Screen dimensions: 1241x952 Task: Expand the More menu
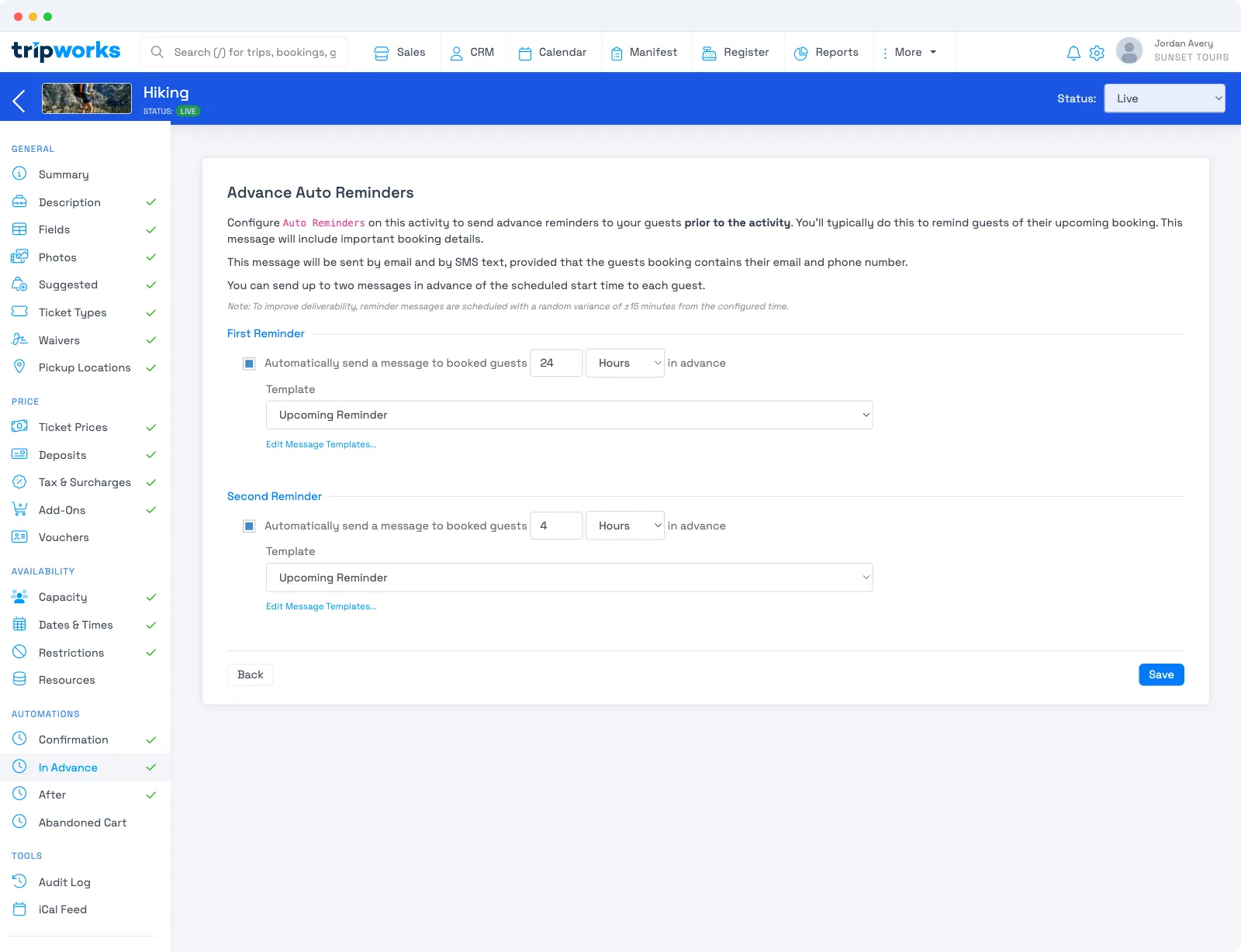[909, 52]
